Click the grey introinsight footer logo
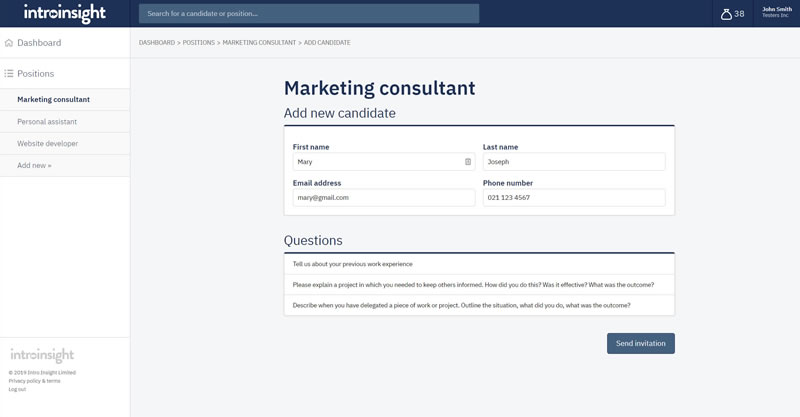Screen dimensions: 800x417 [x=42, y=355]
